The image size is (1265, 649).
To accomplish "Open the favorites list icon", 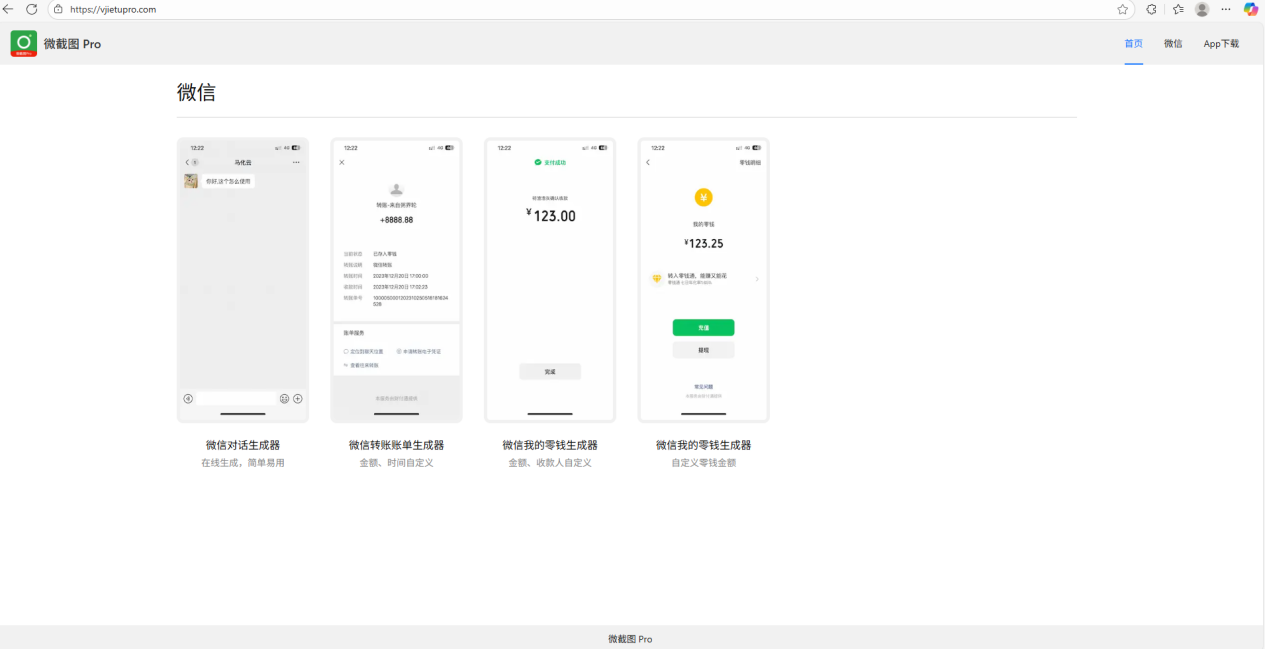I will (1178, 9).
